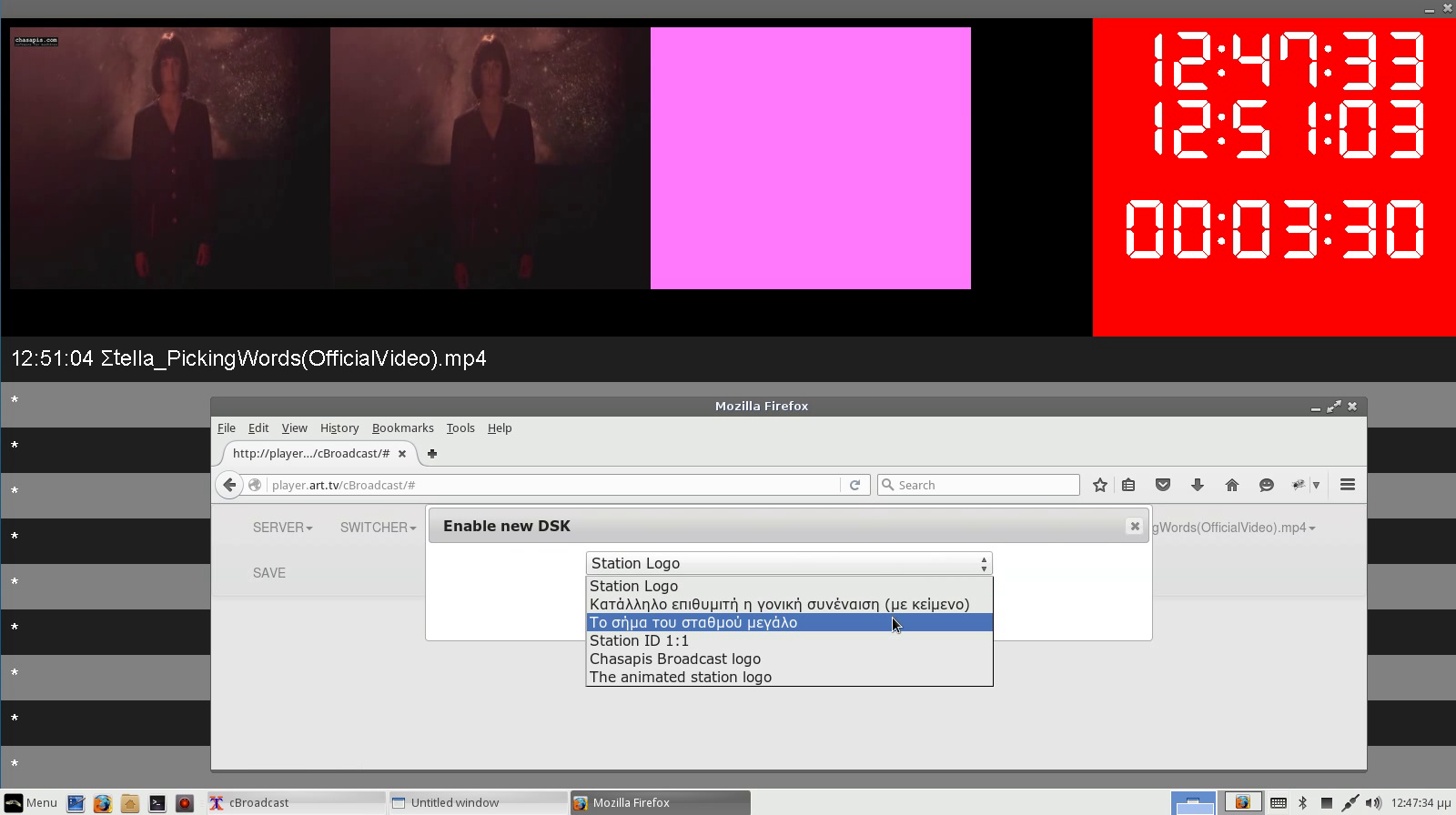Click the Firefox Search box

[x=979, y=485]
